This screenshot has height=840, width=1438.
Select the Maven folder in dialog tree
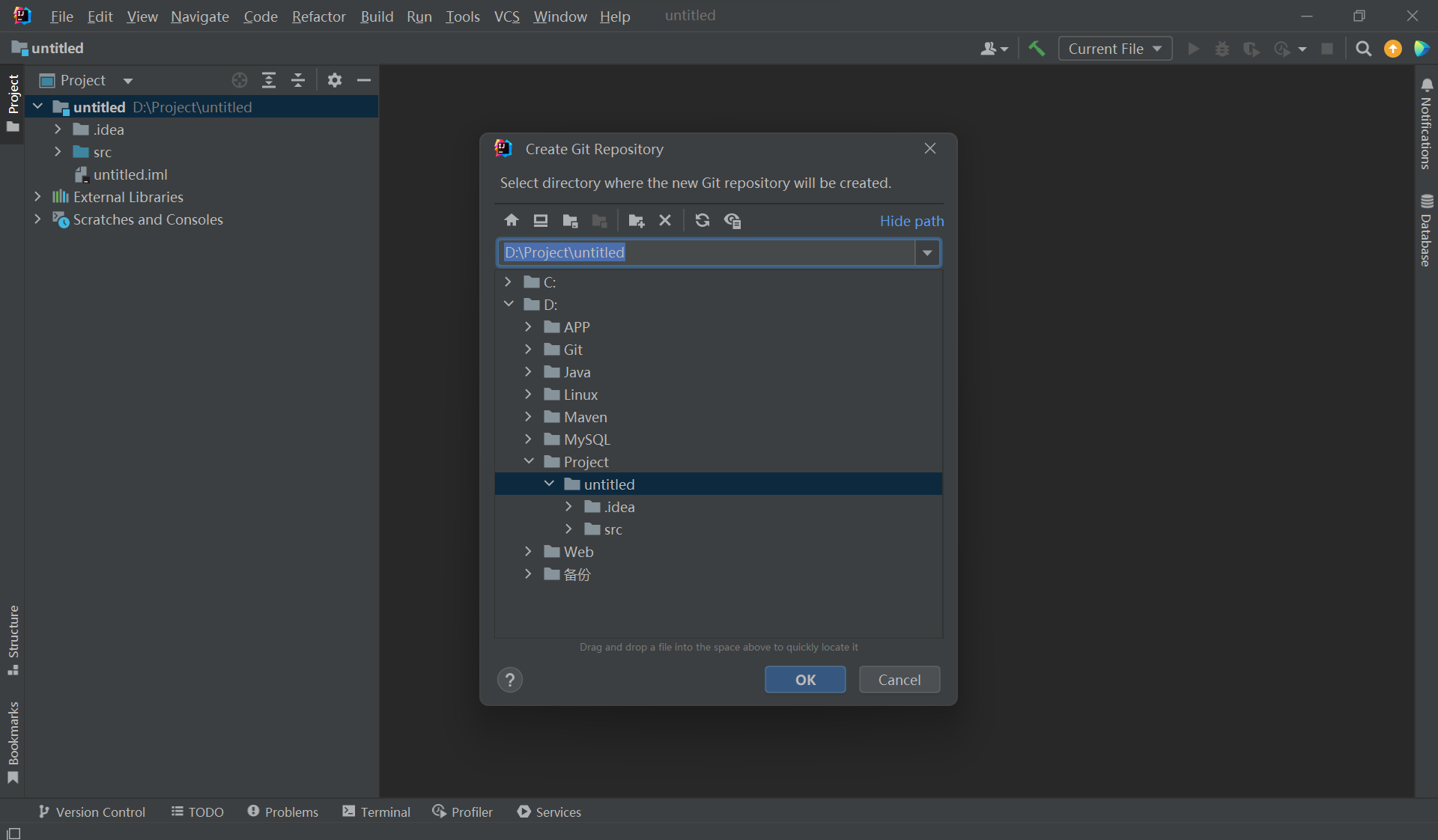pyautogui.click(x=585, y=417)
